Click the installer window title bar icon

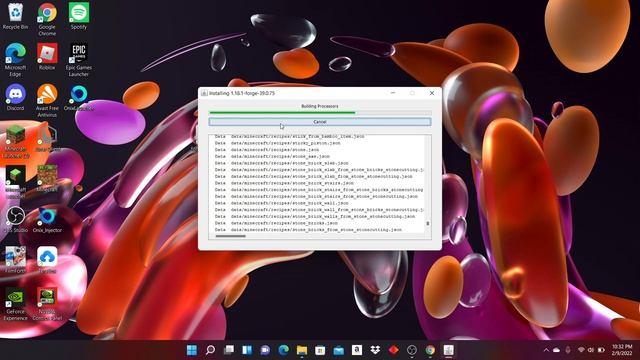tap(204, 93)
